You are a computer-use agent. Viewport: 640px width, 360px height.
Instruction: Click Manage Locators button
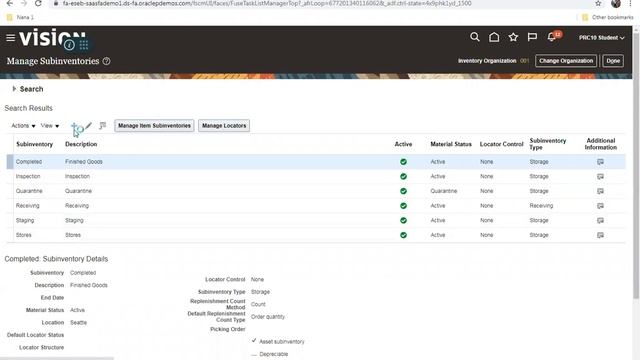coord(224,126)
